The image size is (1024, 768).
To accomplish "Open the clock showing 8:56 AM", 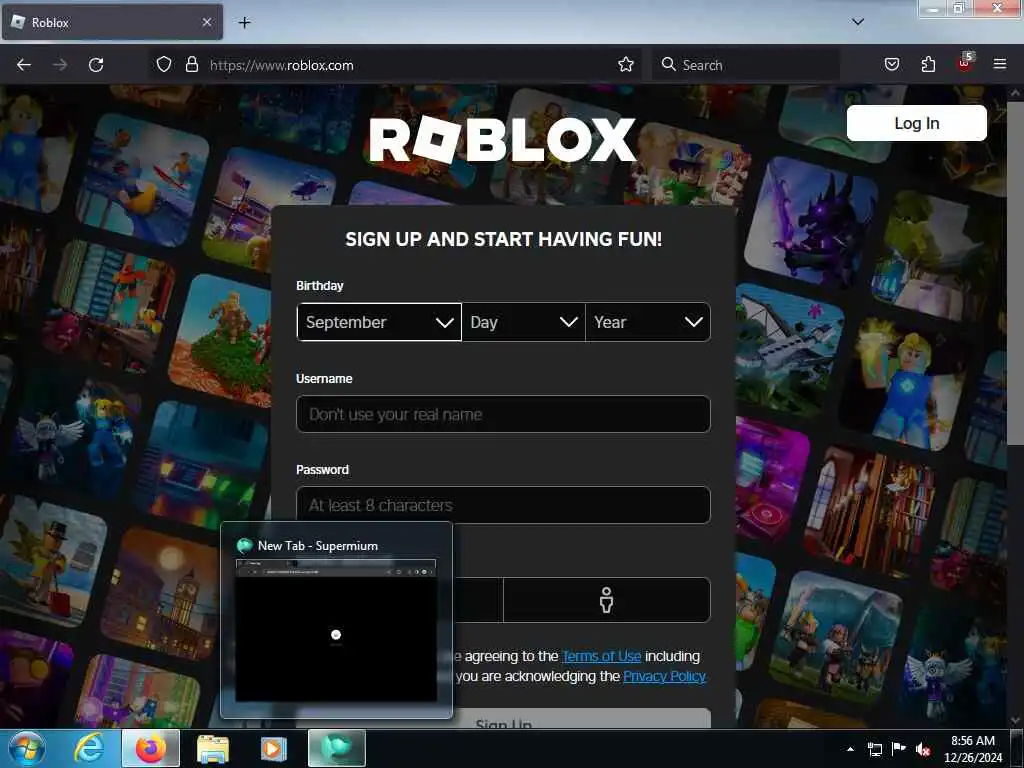I will (x=972, y=749).
